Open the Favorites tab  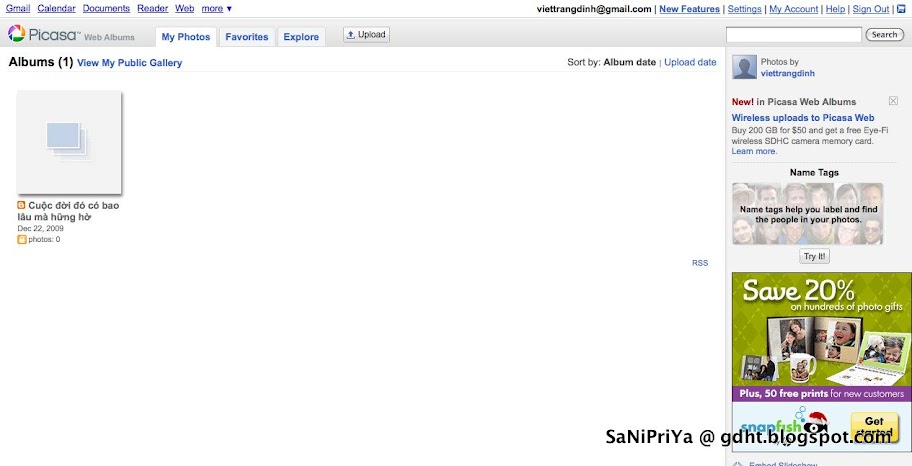click(x=247, y=37)
